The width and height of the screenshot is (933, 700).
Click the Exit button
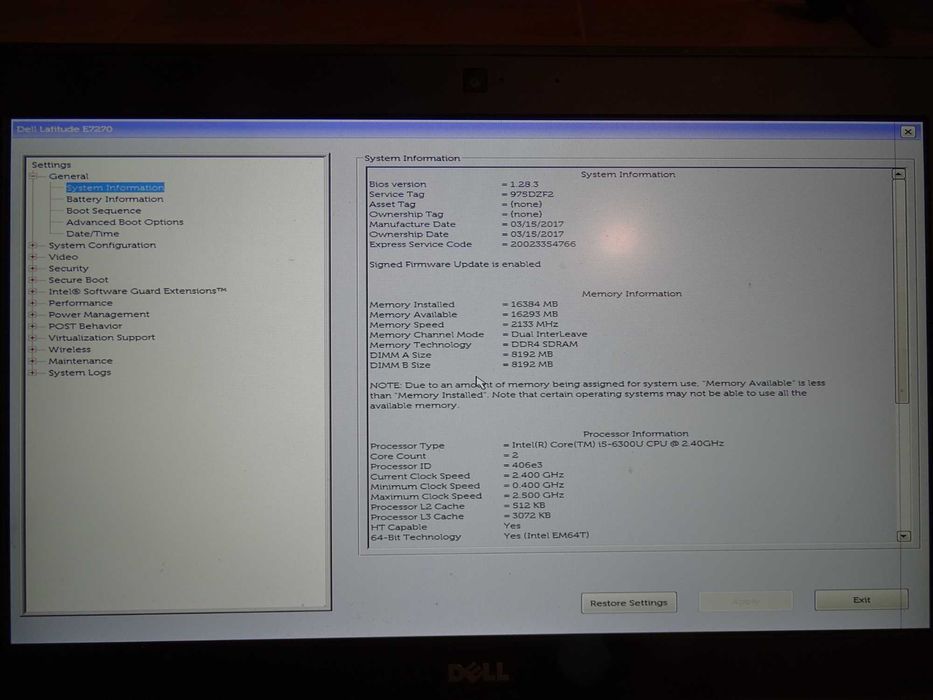[861, 599]
